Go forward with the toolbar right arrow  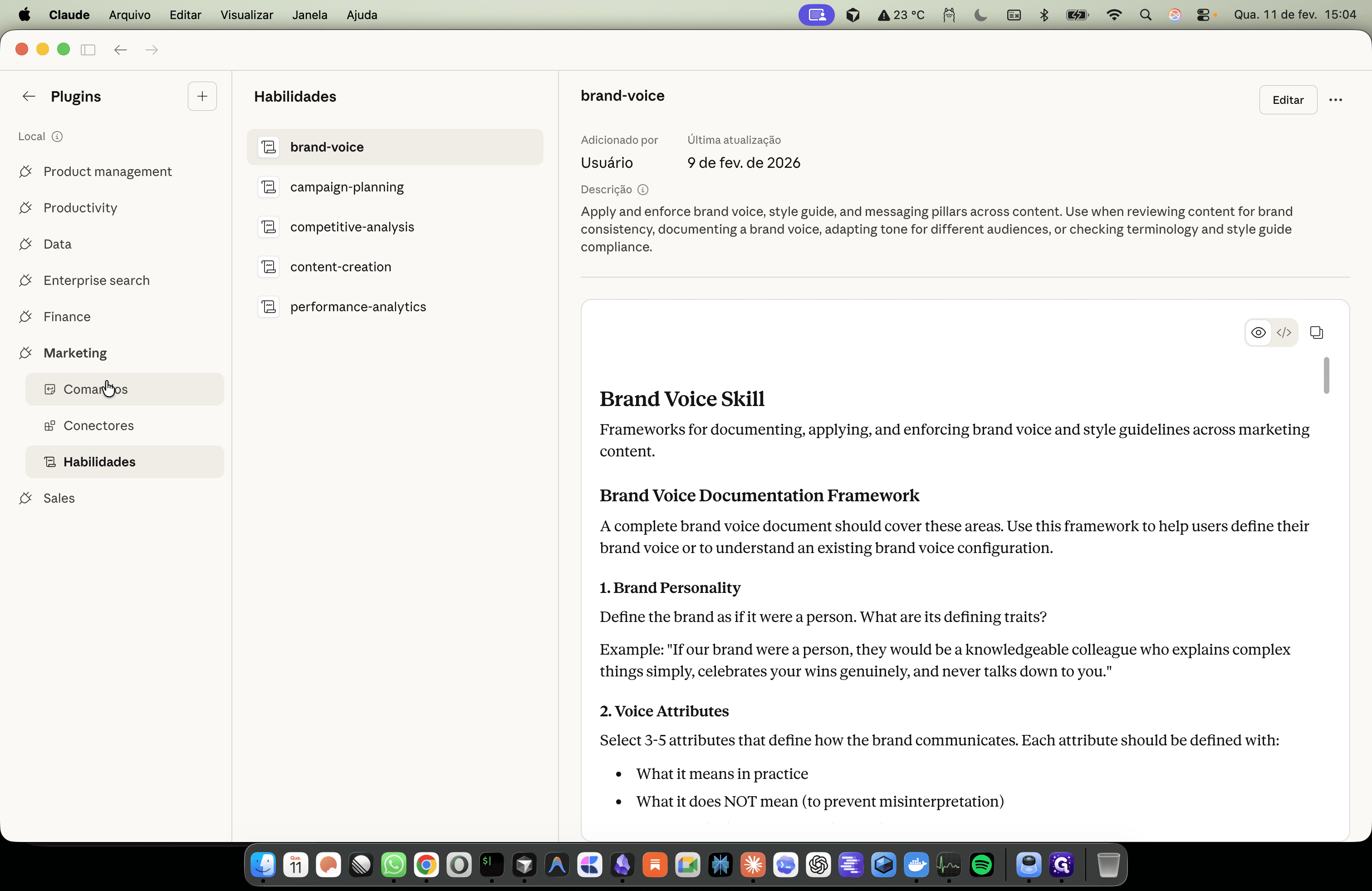pos(152,49)
